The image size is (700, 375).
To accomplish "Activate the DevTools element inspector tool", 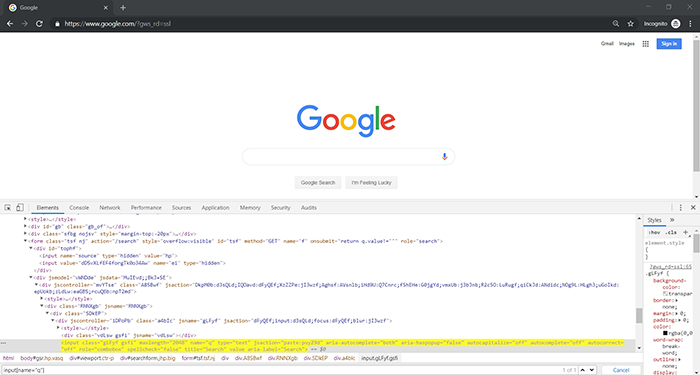I will [x=8, y=208].
